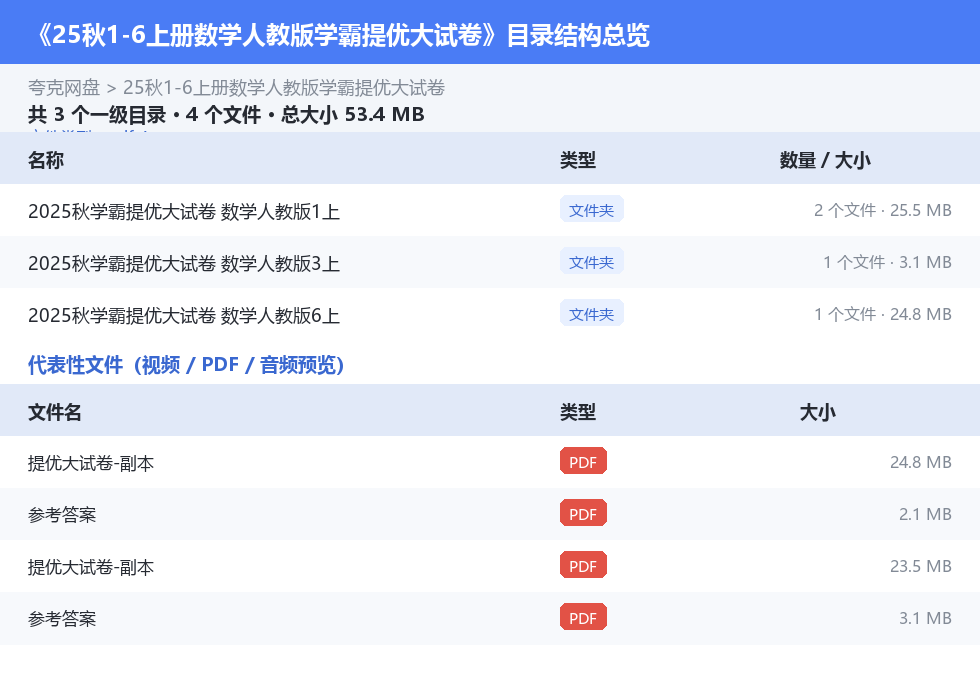The width and height of the screenshot is (980, 676).
Task: Open 参考答案 file sized 2.1 MB
Action: pyautogui.click(x=62, y=515)
